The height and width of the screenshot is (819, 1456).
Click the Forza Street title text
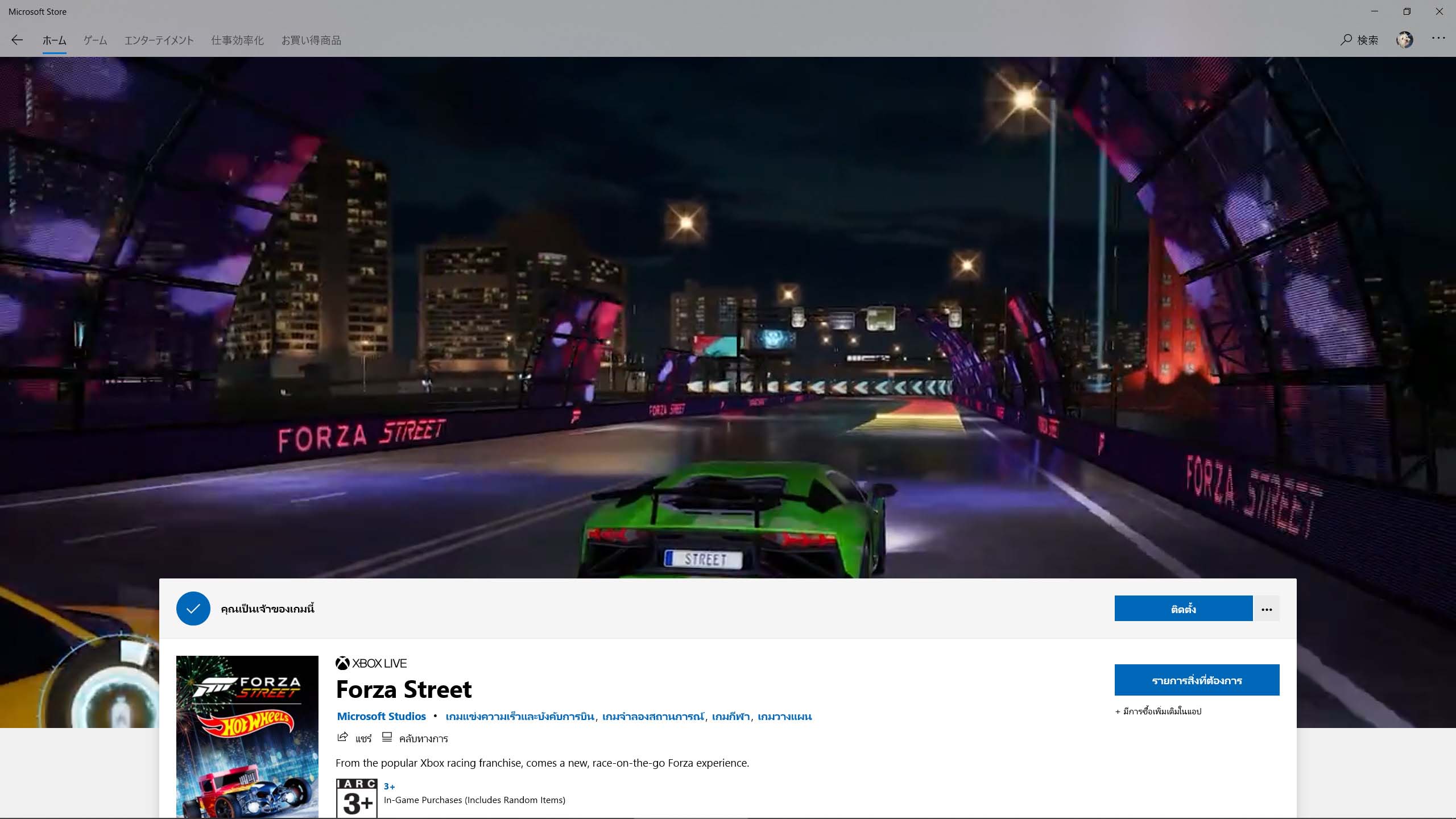point(404,689)
